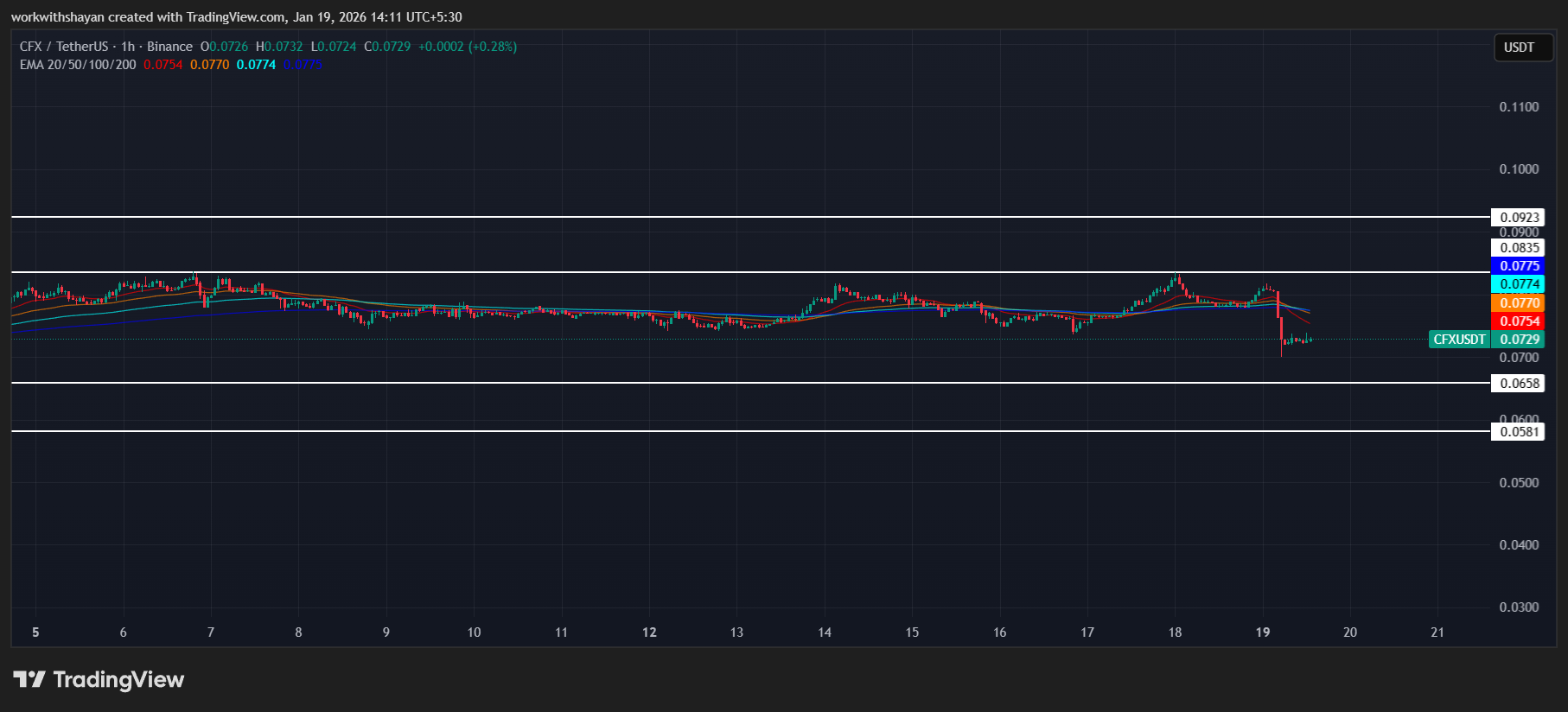
Task: Click the orange 0.0770 EMA price label
Action: [x=1519, y=303]
